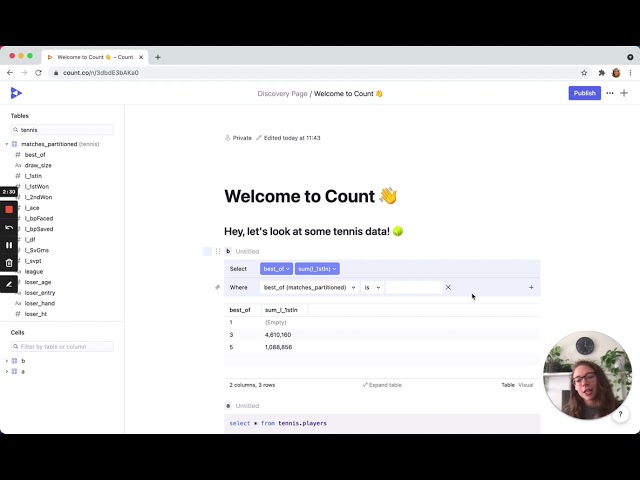Click the empty block handle left of cell b

tap(207, 251)
